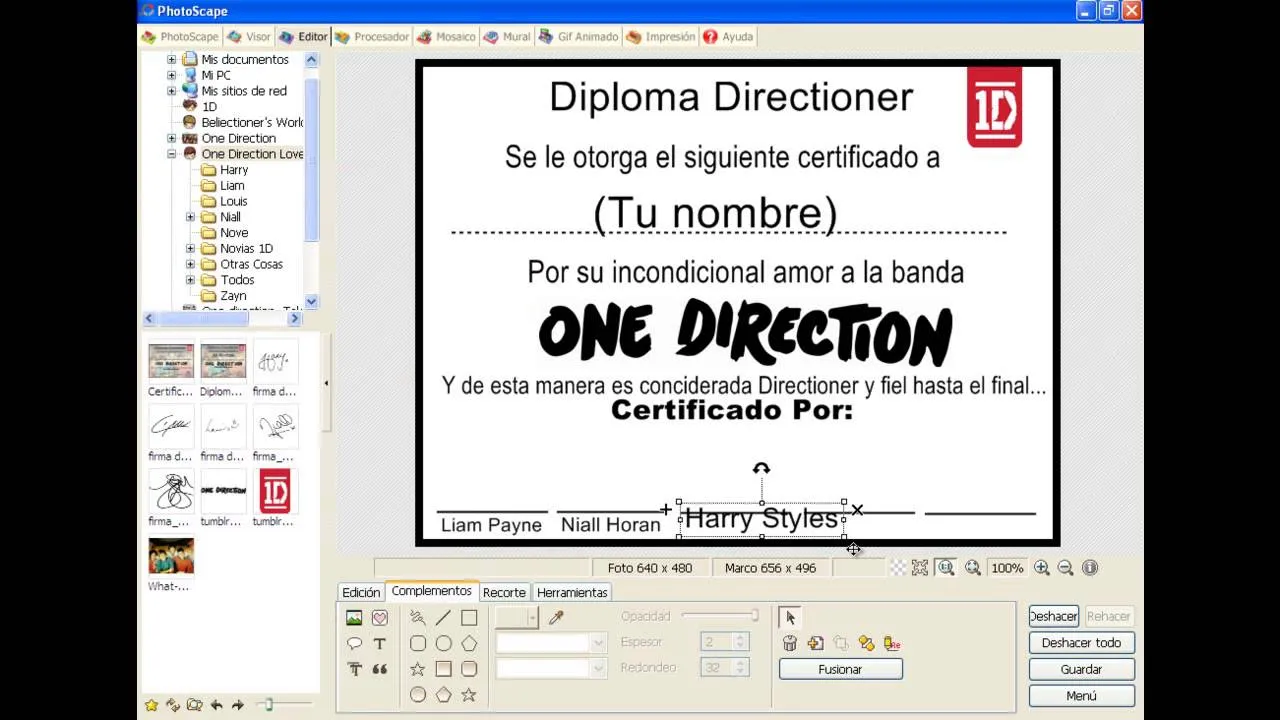Expand the Niall folder node
The width and height of the screenshot is (1280, 720).
click(x=190, y=217)
